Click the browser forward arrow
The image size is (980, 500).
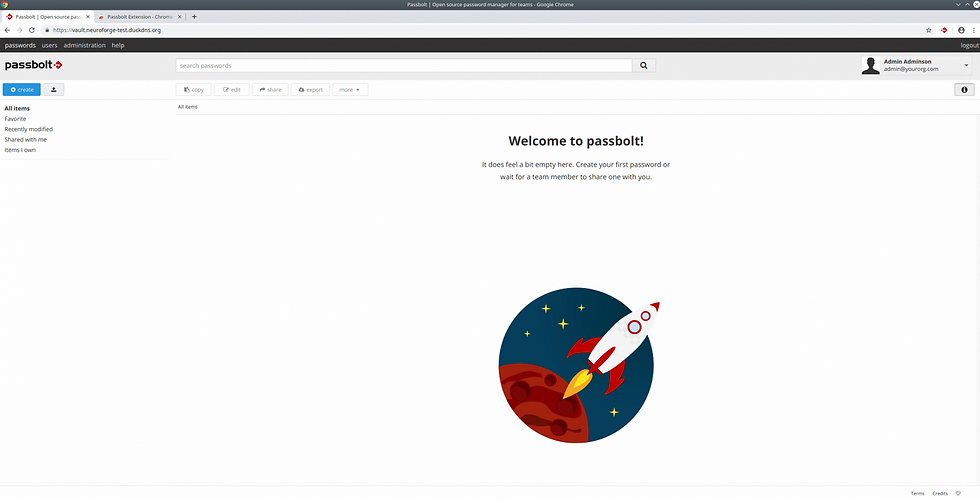pos(19,30)
